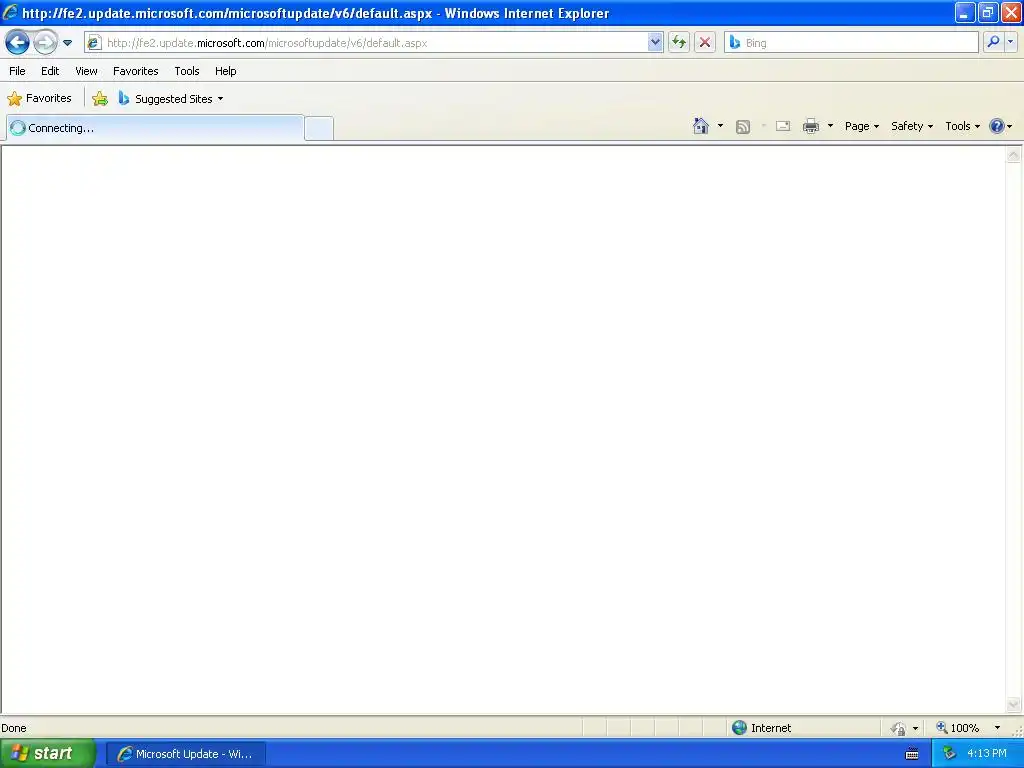Click the RSS Feeds icon

(x=743, y=127)
